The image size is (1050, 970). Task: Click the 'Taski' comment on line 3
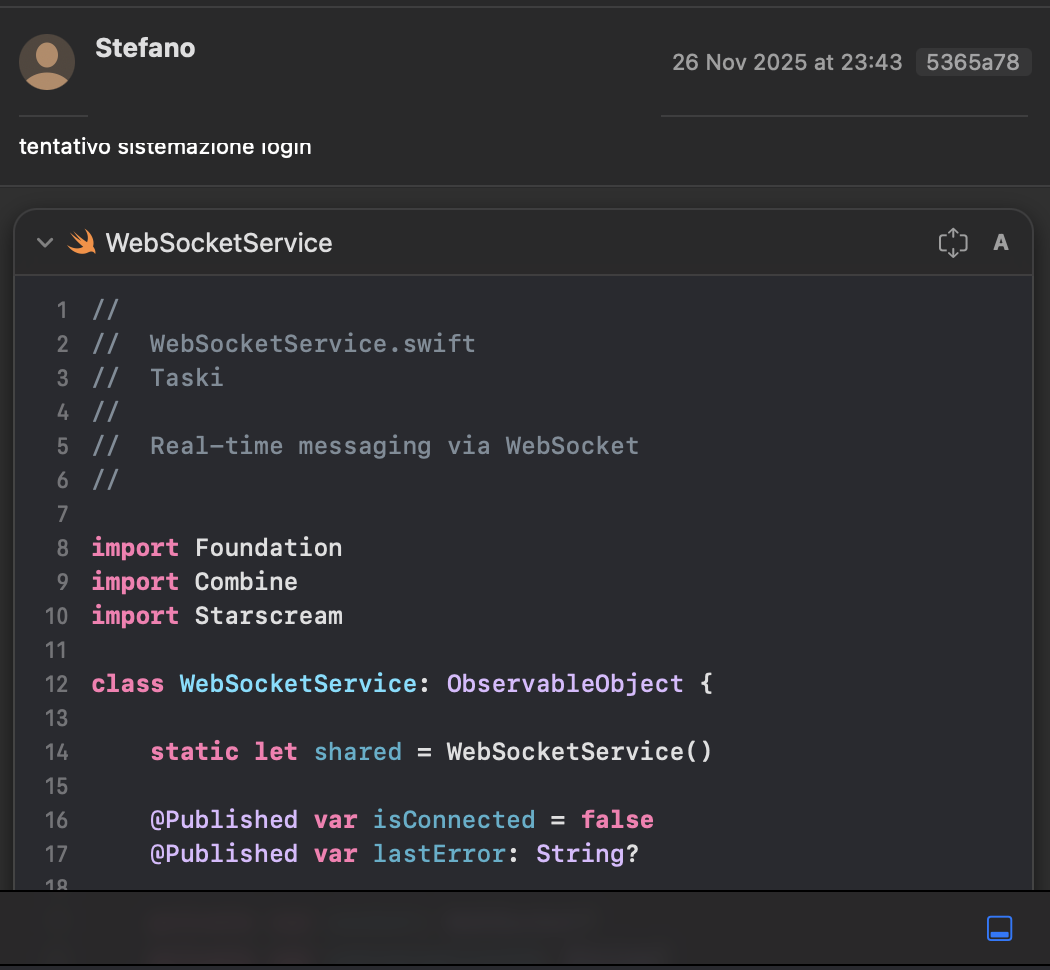187,378
